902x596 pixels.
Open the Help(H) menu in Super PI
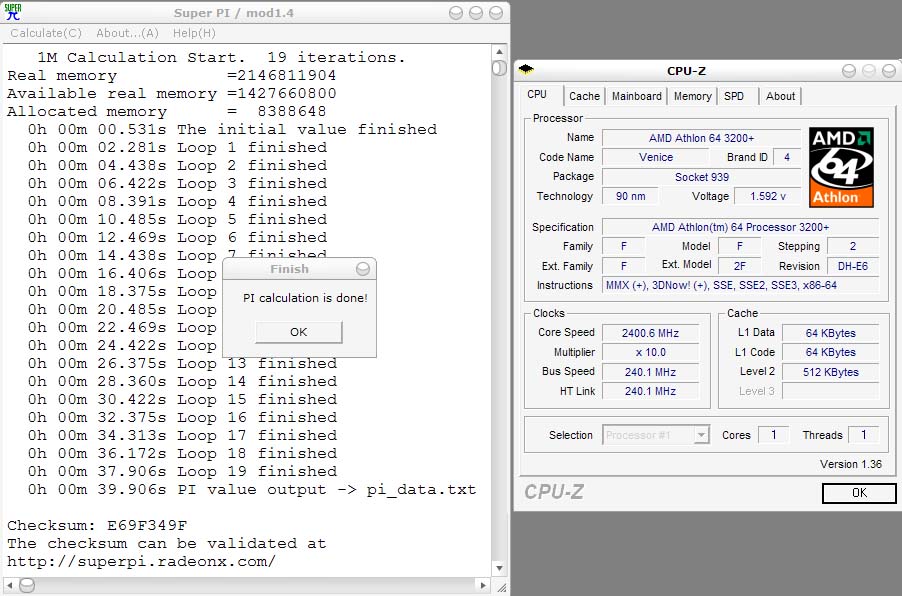tap(194, 33)
